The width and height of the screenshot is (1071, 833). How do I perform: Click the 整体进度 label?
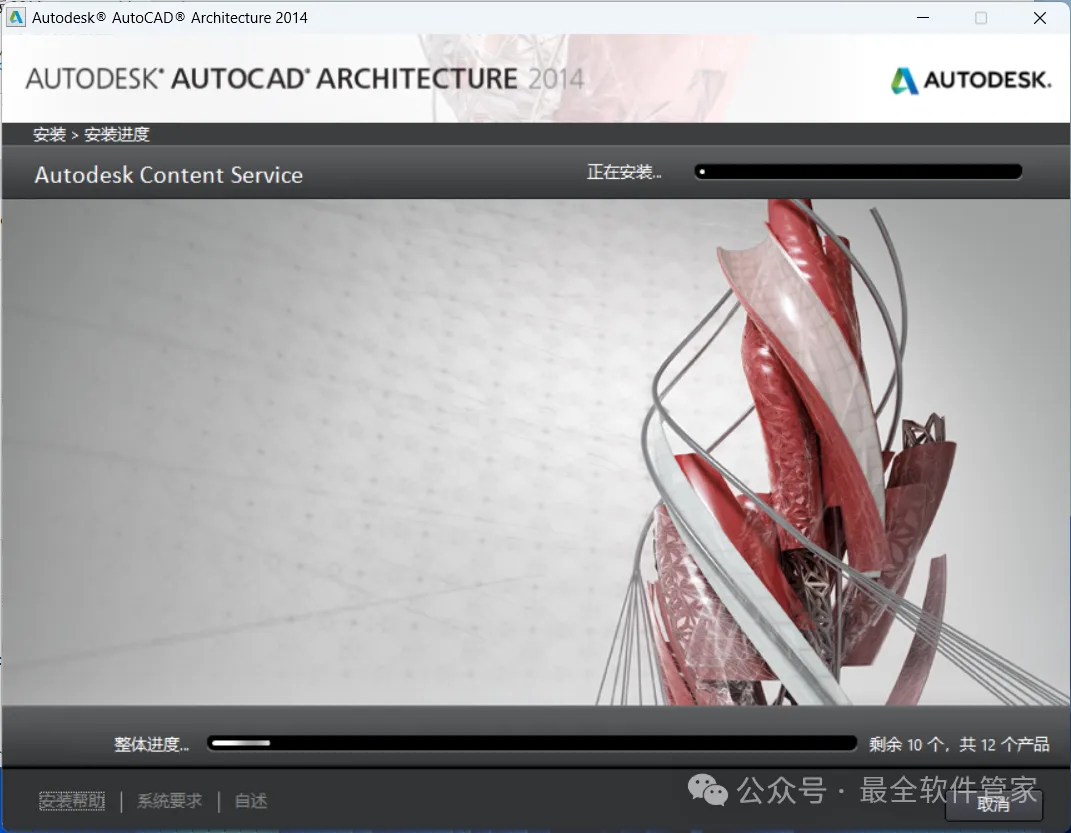(152, 744)
